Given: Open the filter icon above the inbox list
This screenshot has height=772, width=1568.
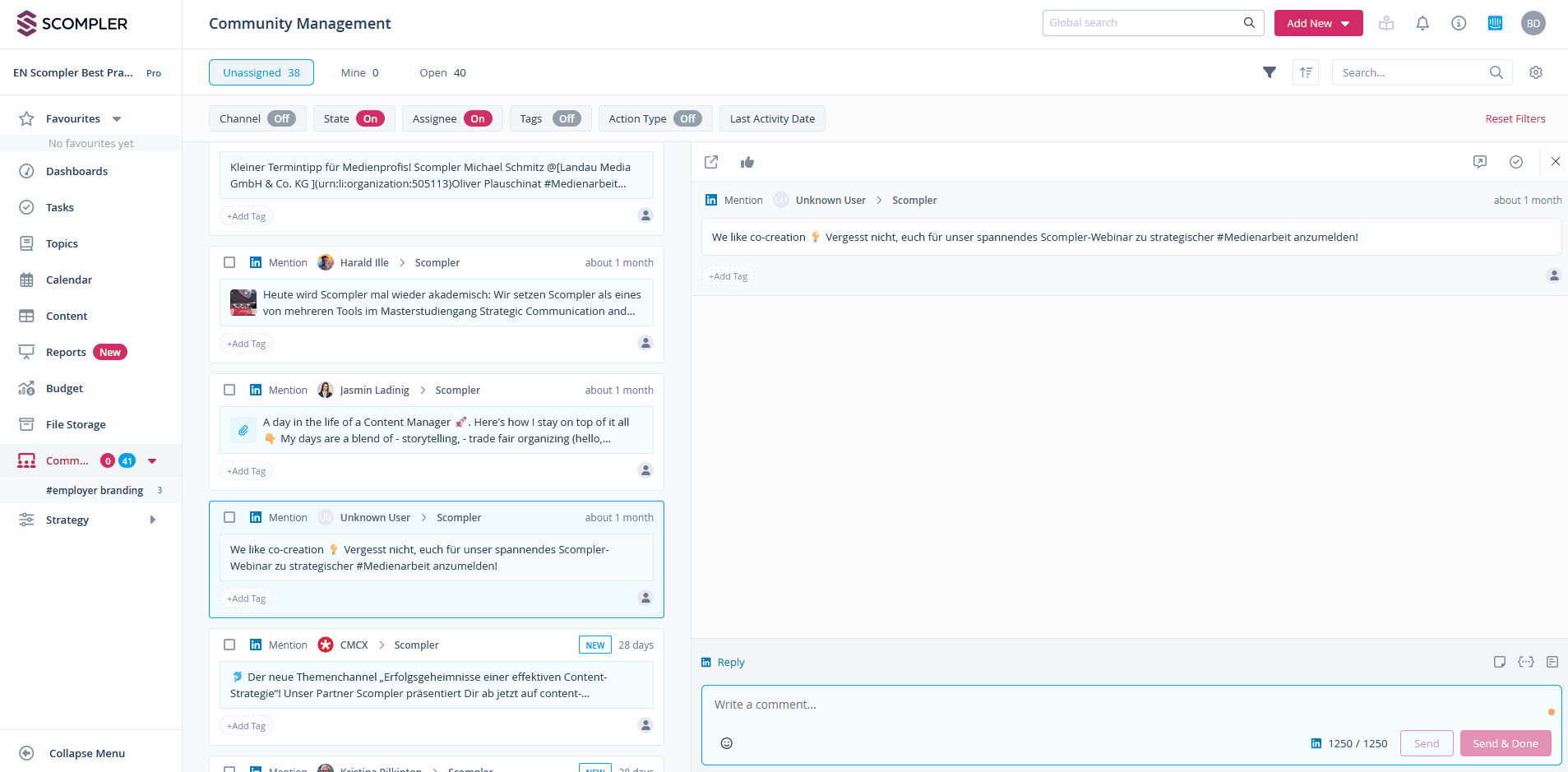Looking at the screenshot, I should tap(1270, 72).
